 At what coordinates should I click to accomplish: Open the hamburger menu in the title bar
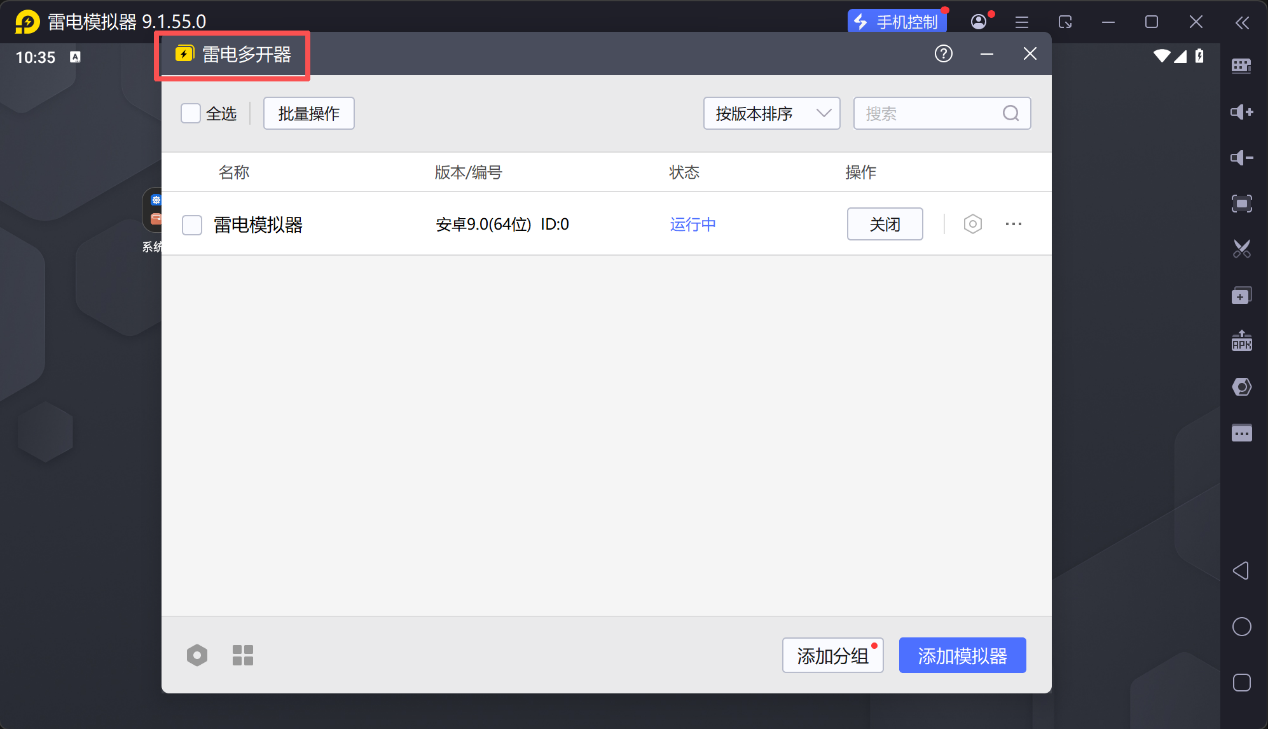coord(1021,22)
